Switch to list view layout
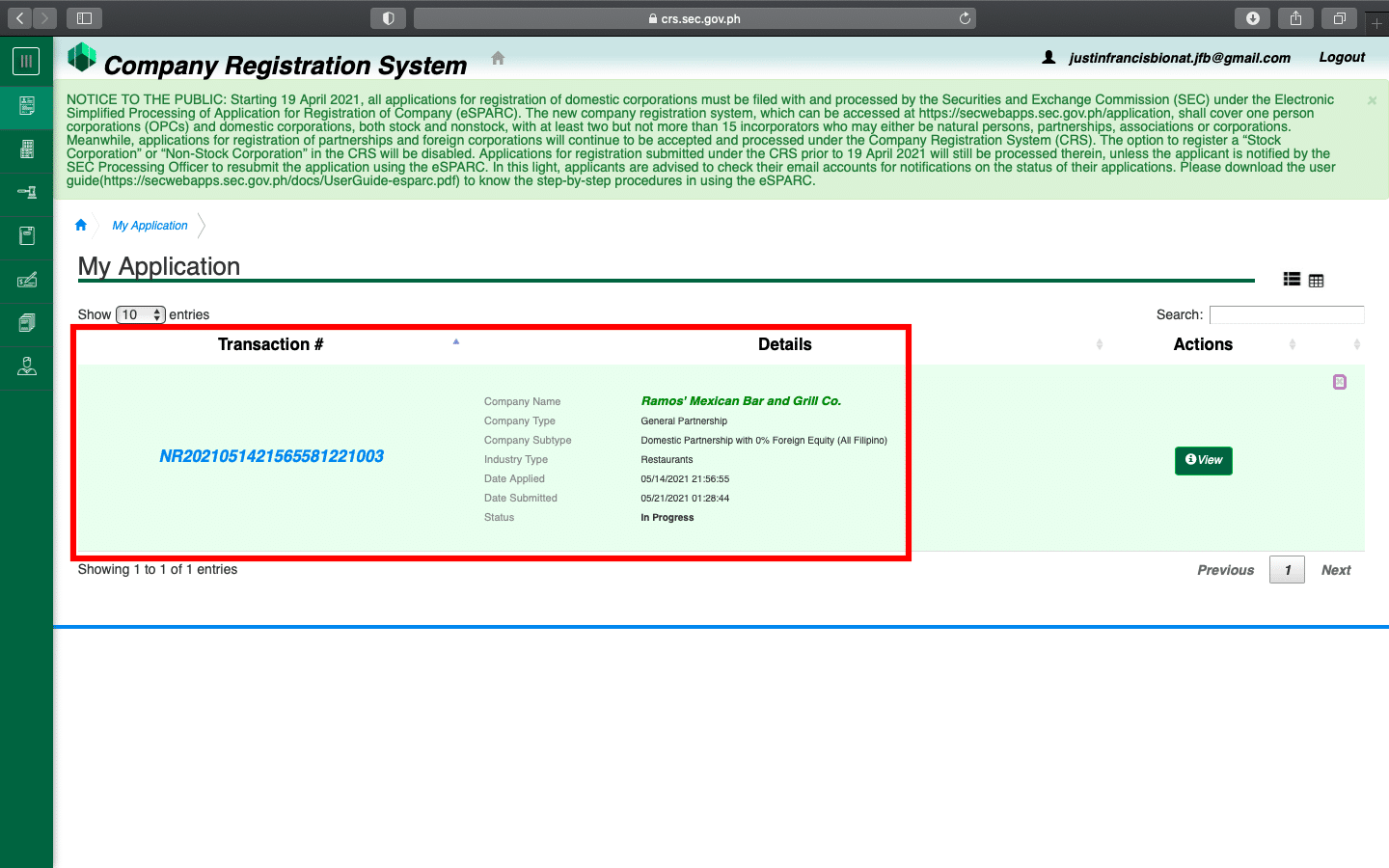 1292,280
